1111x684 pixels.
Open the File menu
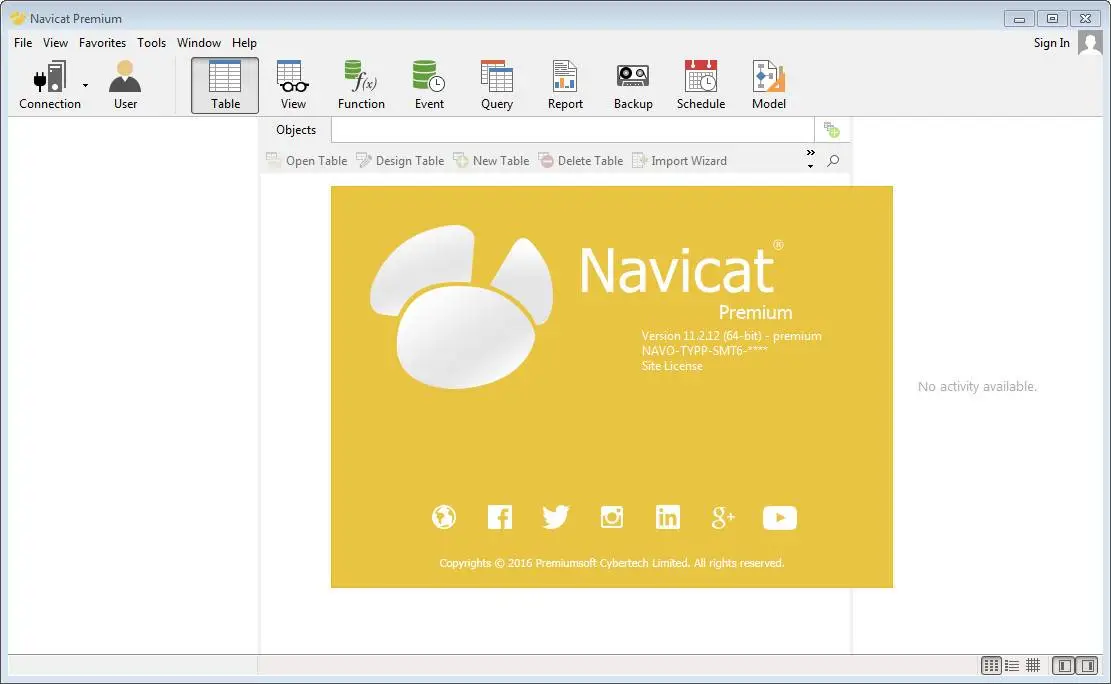point(23,43)
